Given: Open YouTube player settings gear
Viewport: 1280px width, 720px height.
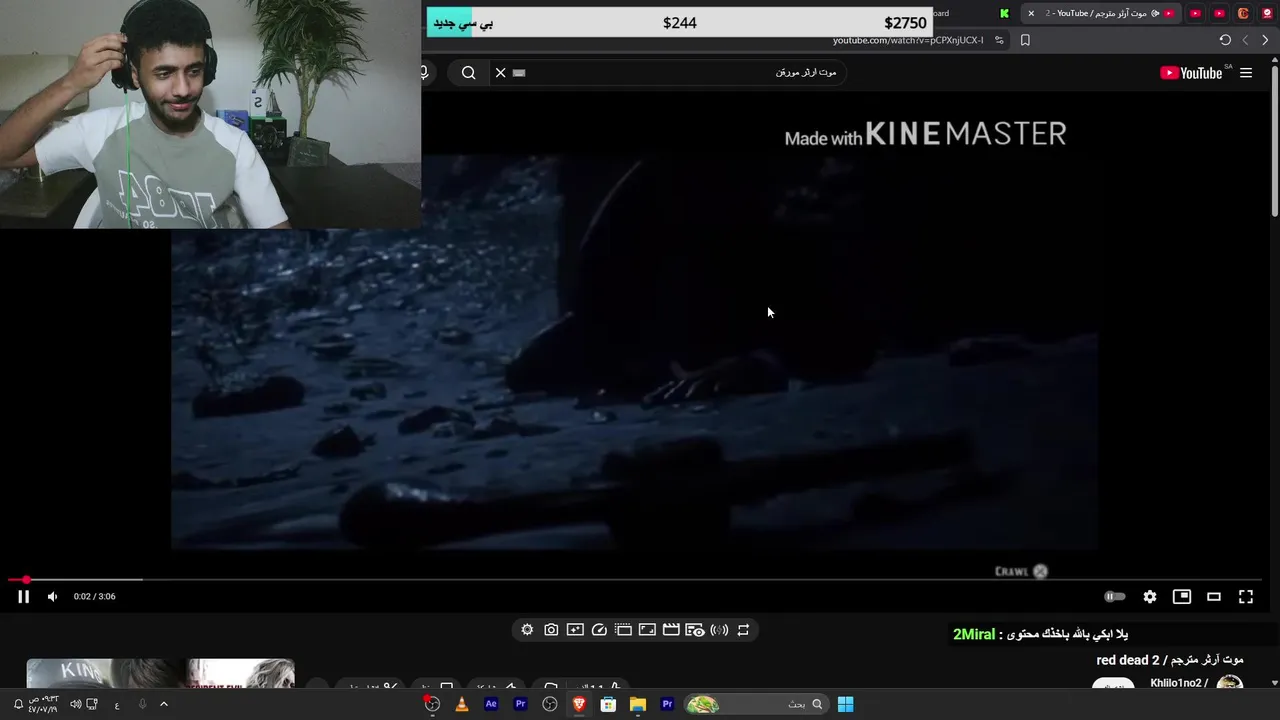Looking at the screenshot, I should tap(1150, 596).
